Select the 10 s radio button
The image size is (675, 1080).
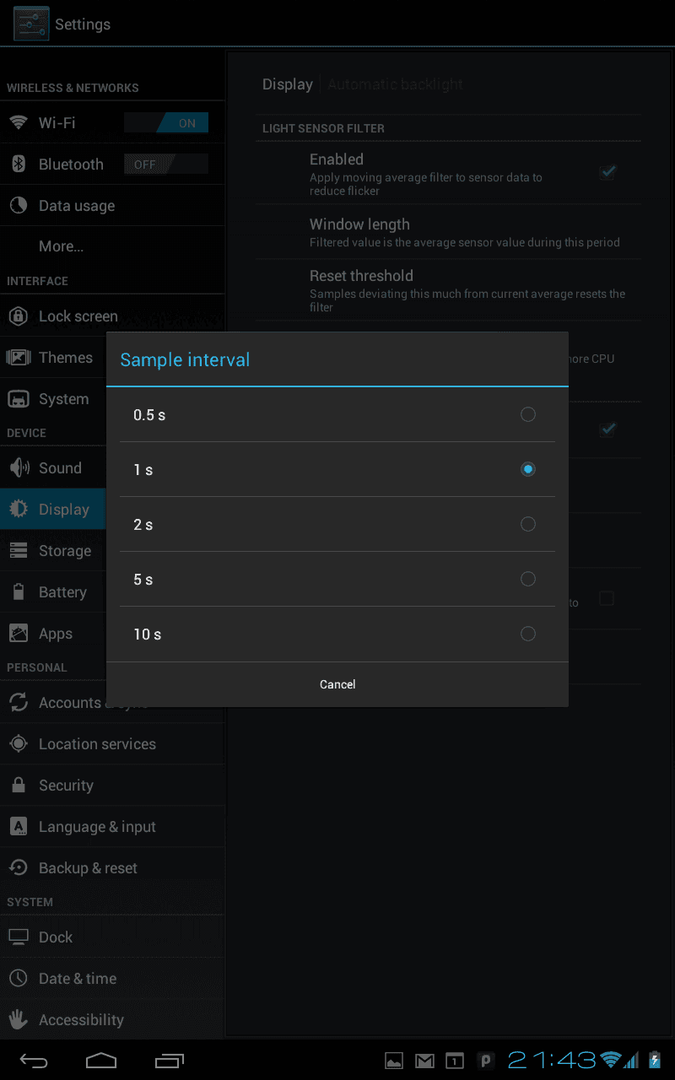(x=338, y=634)
